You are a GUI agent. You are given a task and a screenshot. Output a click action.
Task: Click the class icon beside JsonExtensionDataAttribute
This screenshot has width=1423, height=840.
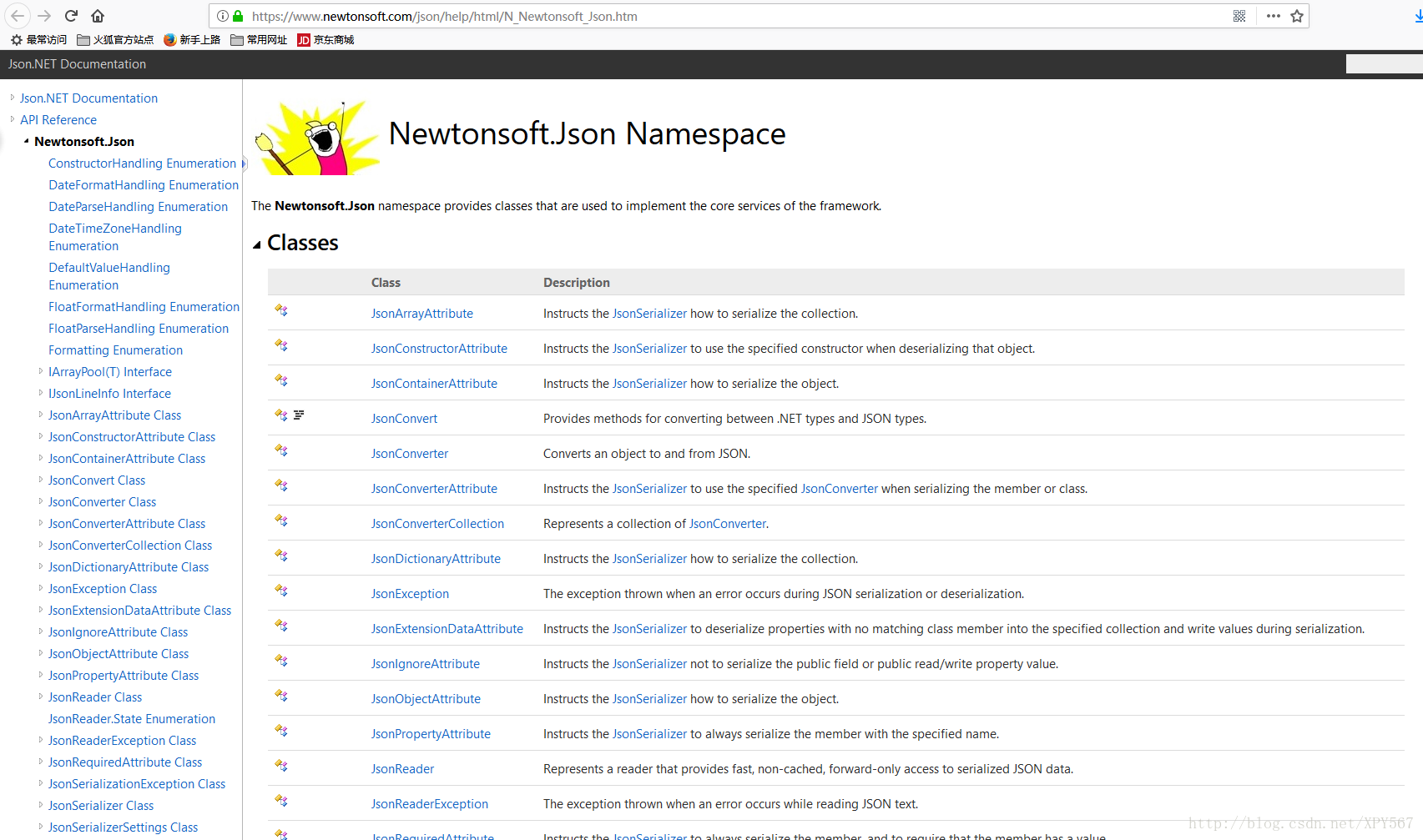[x=281, y=626]
